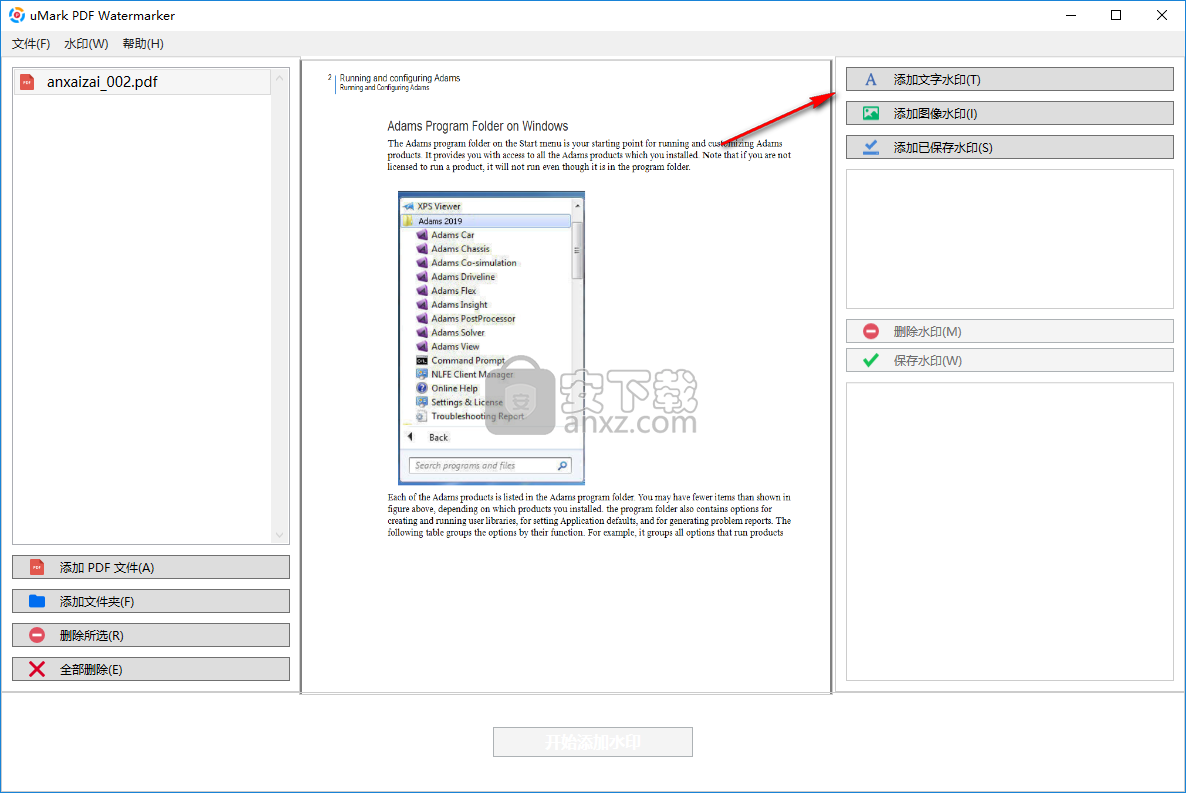Clear all files with 全部删除(E)
Image resolution: width=1186 pixels, height=793 pixels.
coord(151,670)
